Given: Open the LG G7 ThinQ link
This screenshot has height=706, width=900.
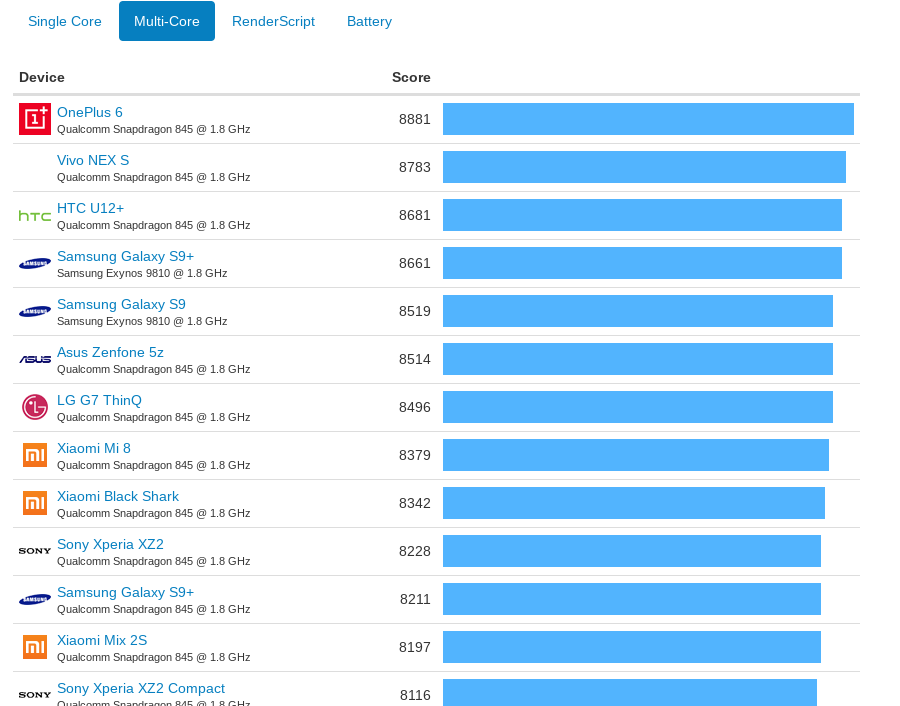Looking at the screenshot, I should pos(99,400).
